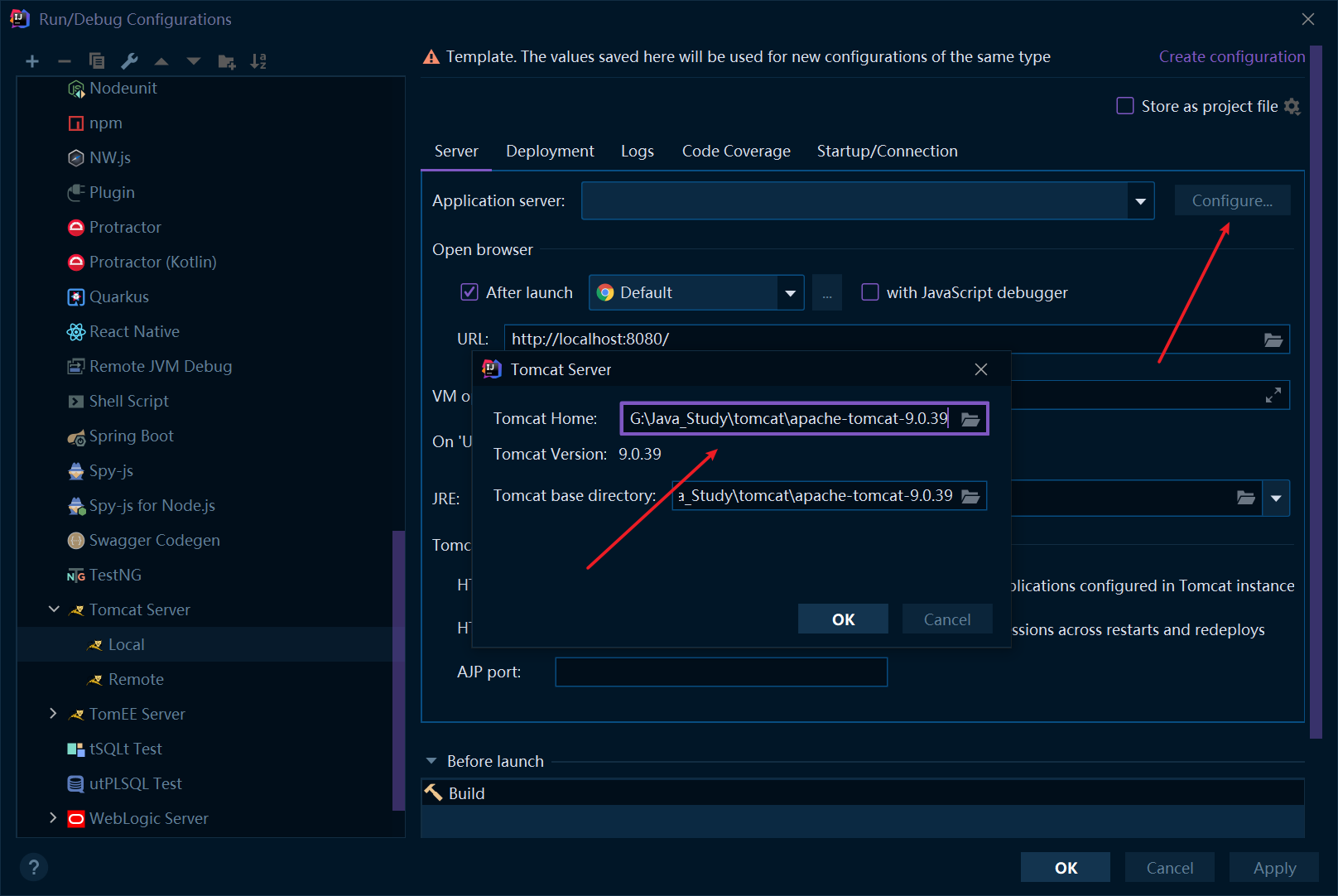Collapse Before launch section

pos(431,761)
